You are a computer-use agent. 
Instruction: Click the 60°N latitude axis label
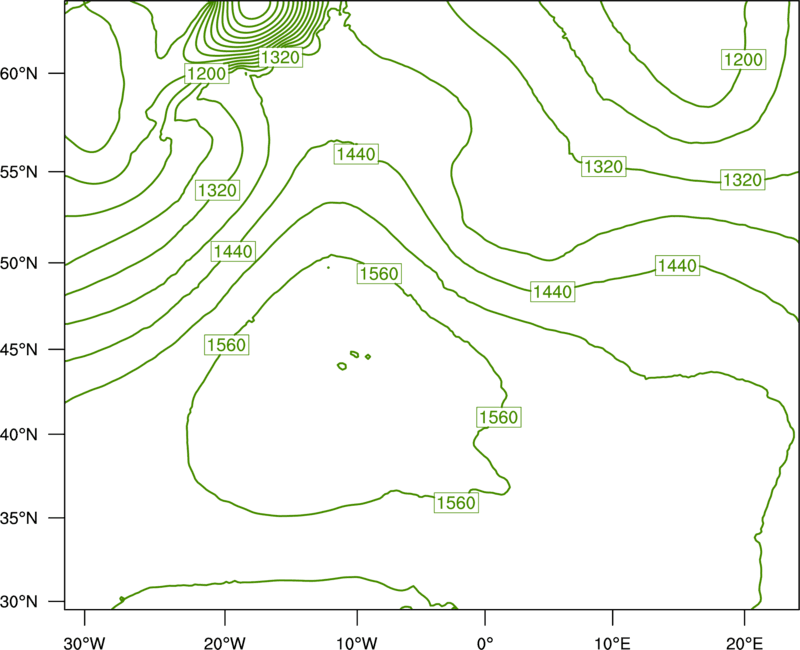point(19,73)
